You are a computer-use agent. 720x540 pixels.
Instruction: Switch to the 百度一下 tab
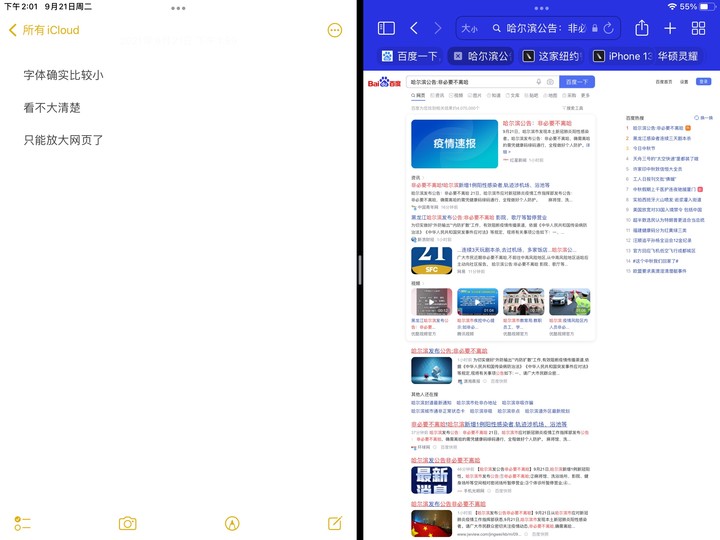410,56
